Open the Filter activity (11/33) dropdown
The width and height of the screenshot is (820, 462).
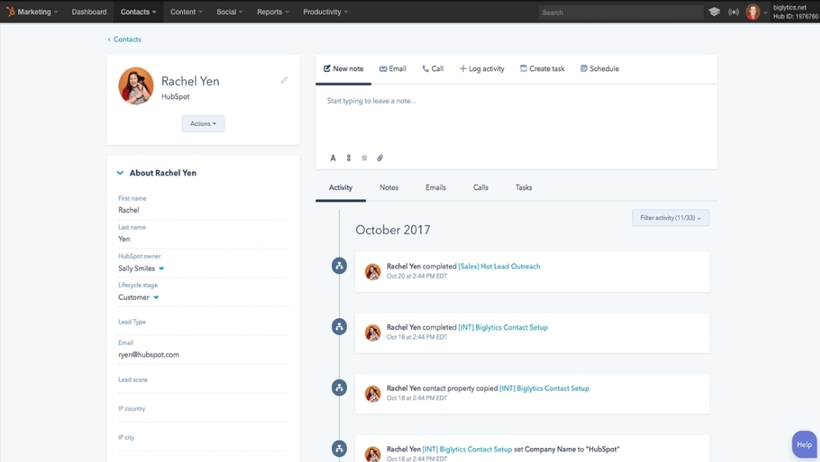point(670,218)
